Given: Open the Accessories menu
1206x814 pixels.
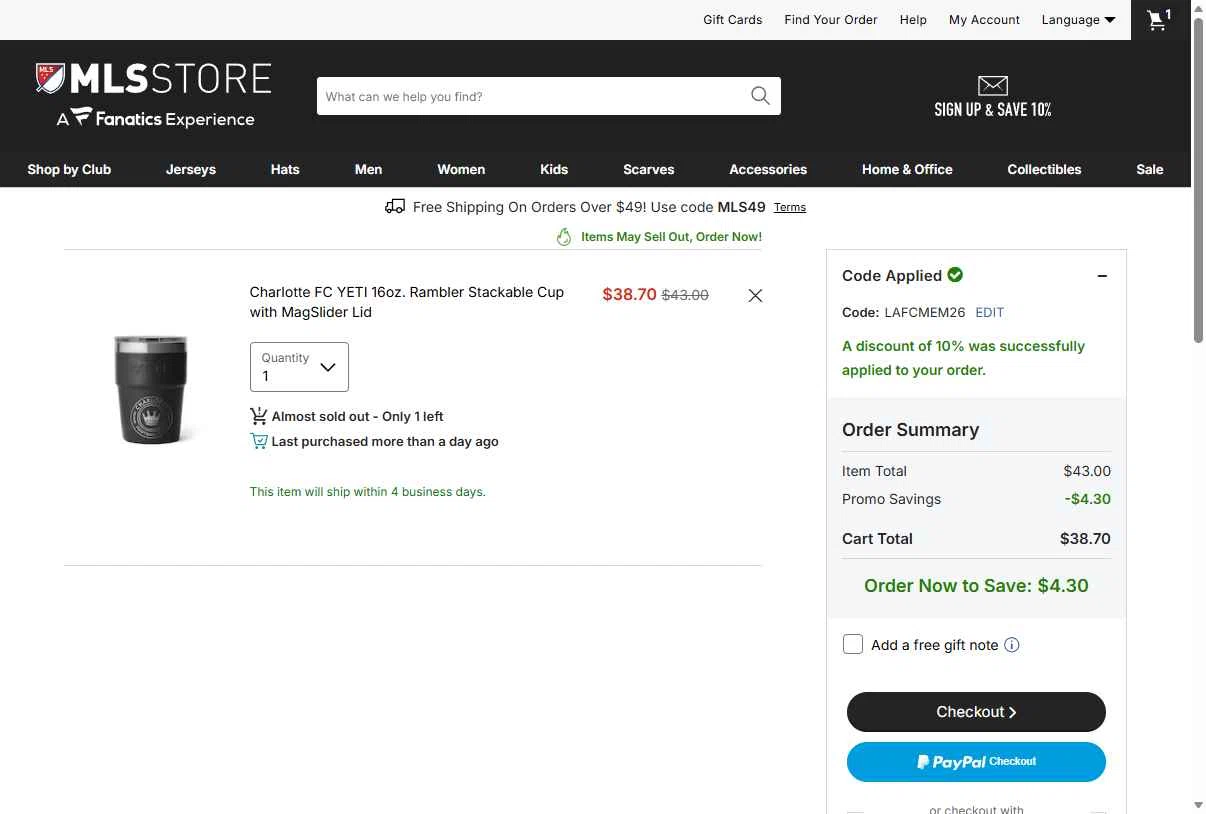Looking at the screenshot, I should click(x=768, y=169).
